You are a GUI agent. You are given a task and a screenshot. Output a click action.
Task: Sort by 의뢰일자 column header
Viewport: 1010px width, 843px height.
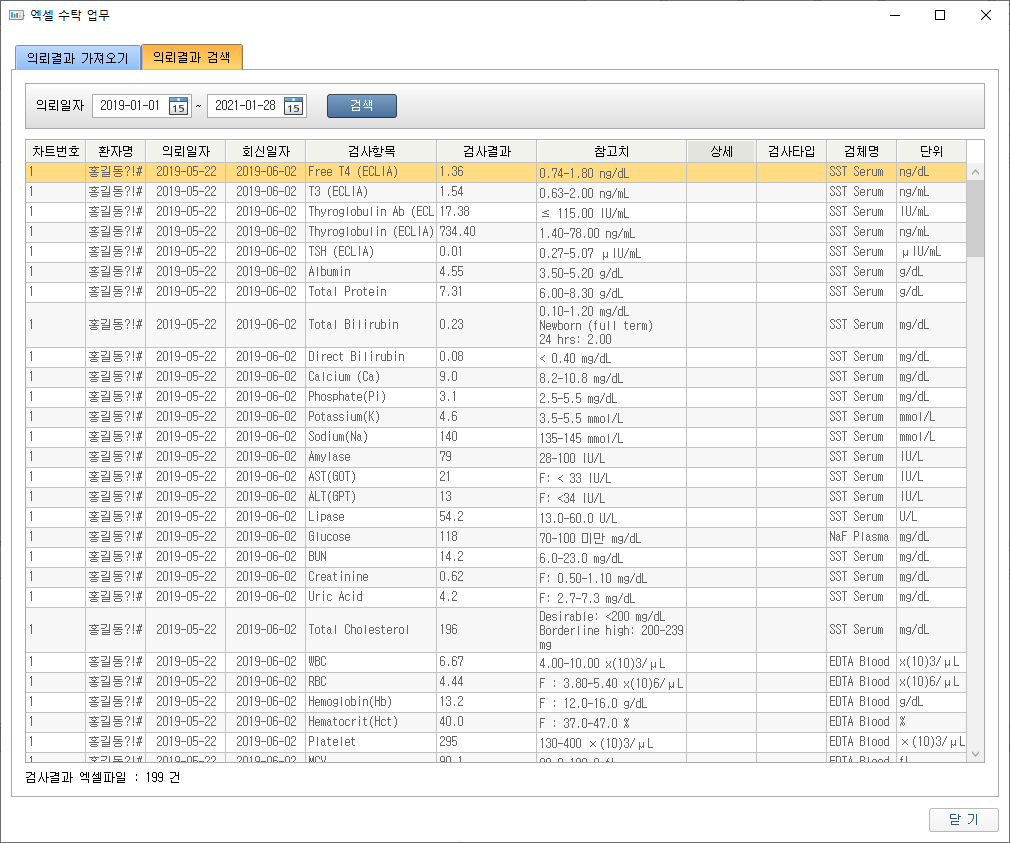coord(186,151)
